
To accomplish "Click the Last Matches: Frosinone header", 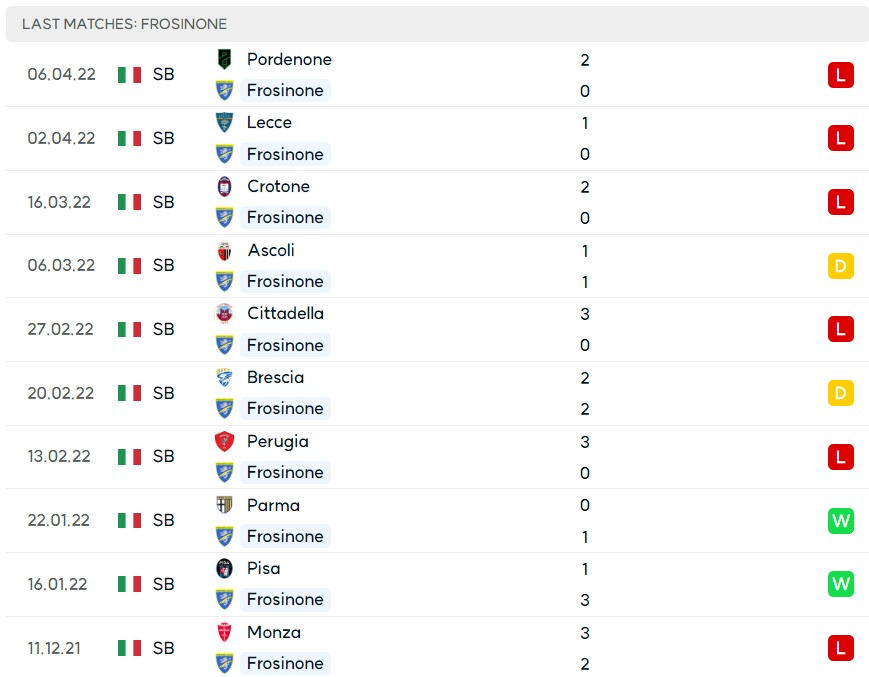I will pyautogui.click(x=124, y=24).
